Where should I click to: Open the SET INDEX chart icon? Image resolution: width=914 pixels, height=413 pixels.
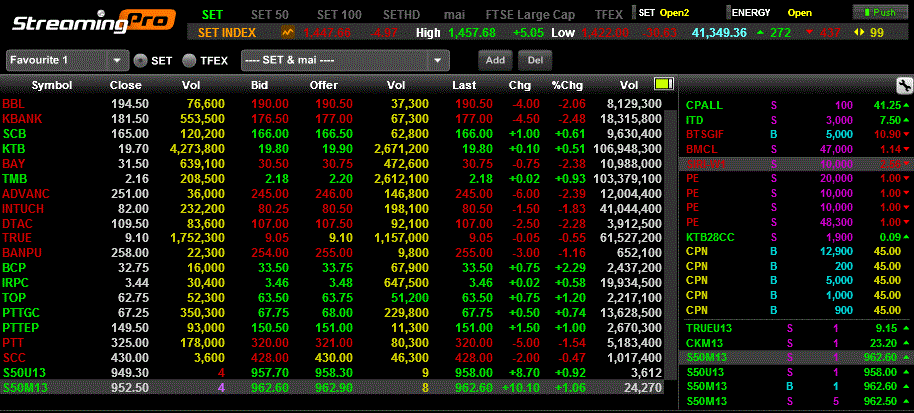289,33
